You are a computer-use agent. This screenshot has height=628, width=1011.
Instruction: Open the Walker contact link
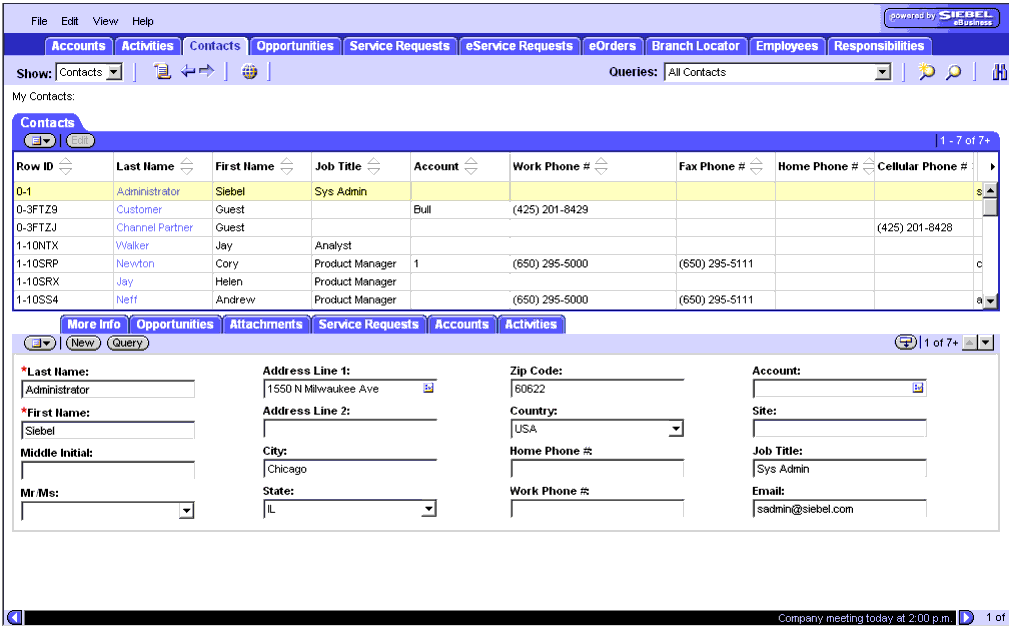pyautogui.click(x=132, y=246)
